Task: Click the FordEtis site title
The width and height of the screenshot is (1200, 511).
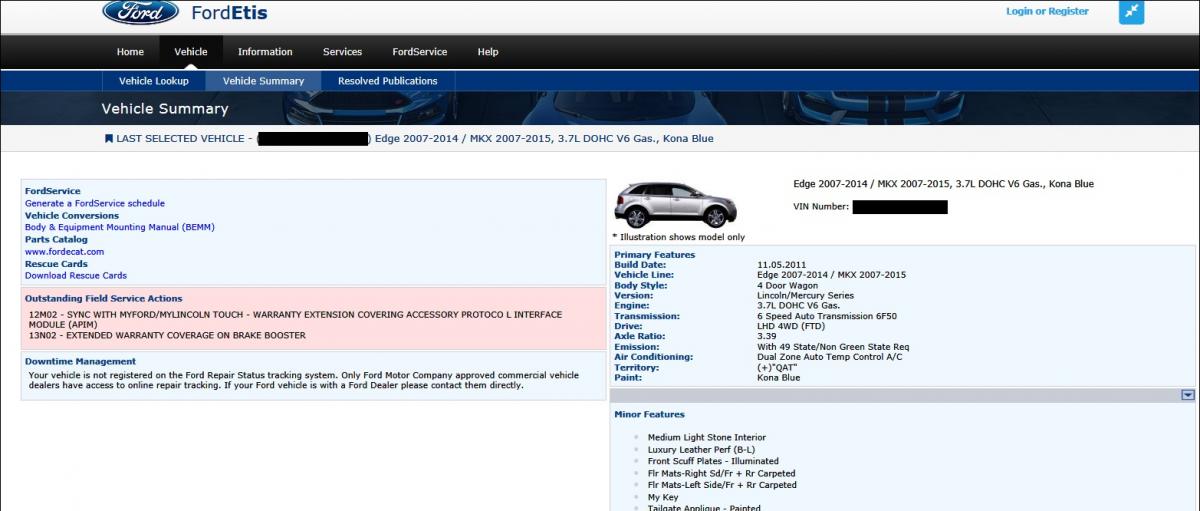Action: tap(229, 13)
